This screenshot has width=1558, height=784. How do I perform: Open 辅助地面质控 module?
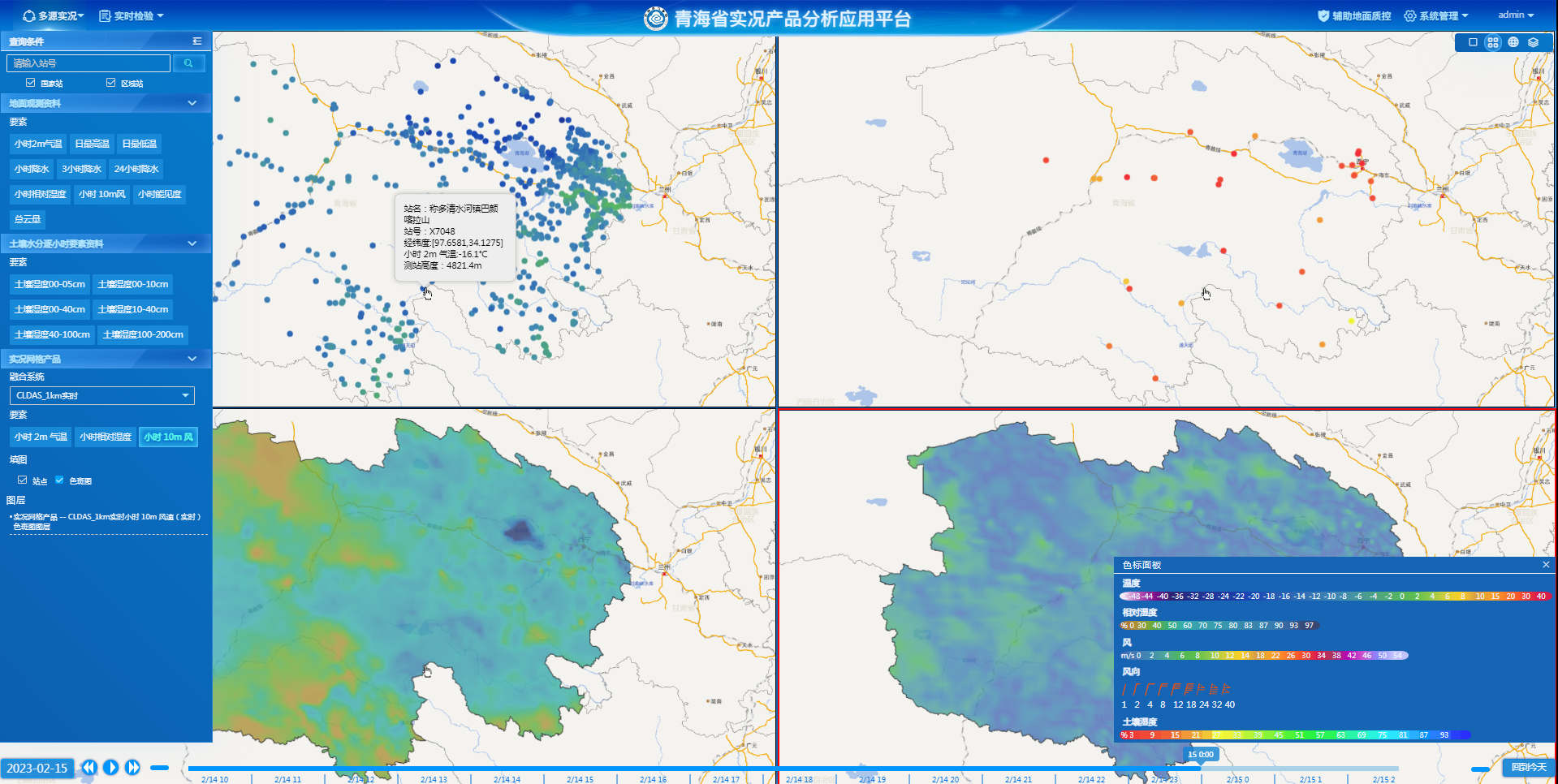[1353, 15]
